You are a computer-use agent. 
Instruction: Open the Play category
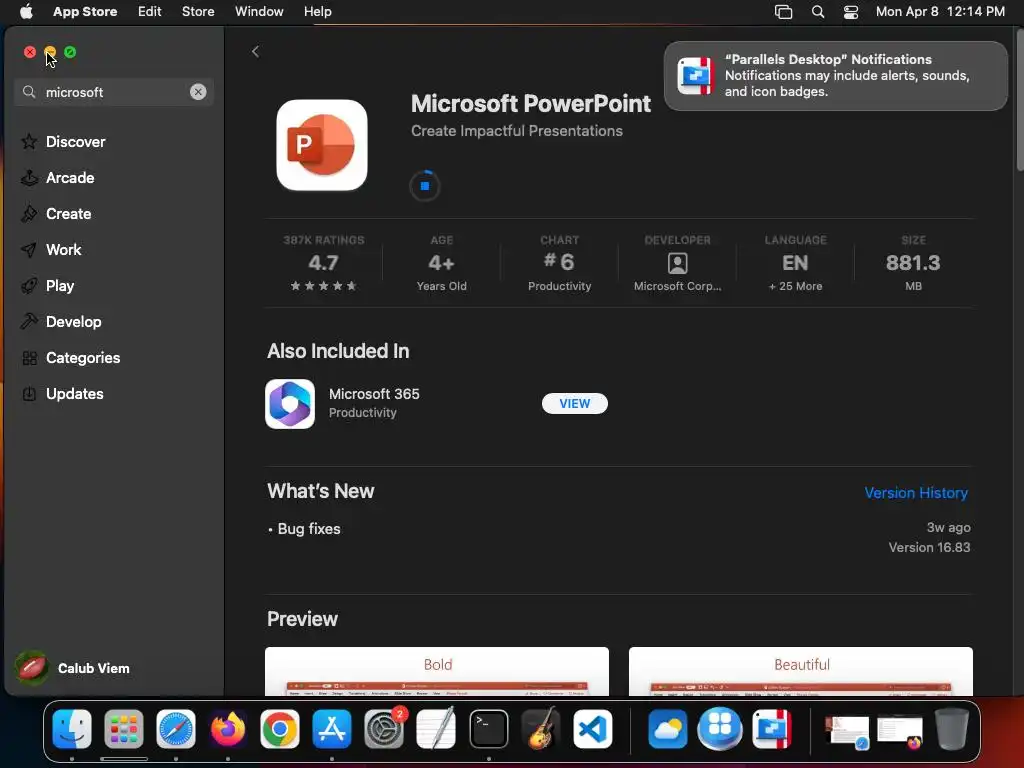47,285
